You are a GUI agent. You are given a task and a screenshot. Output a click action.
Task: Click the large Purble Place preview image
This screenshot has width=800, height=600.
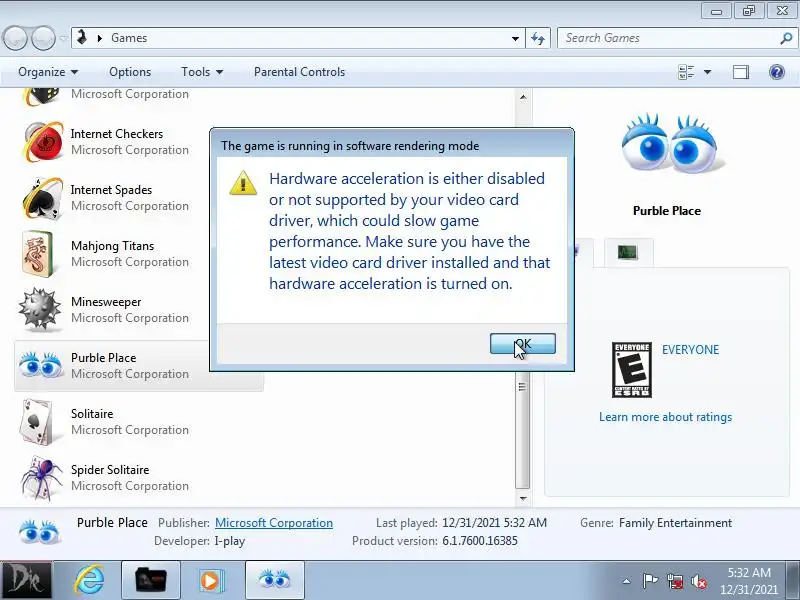coord(669,143)
